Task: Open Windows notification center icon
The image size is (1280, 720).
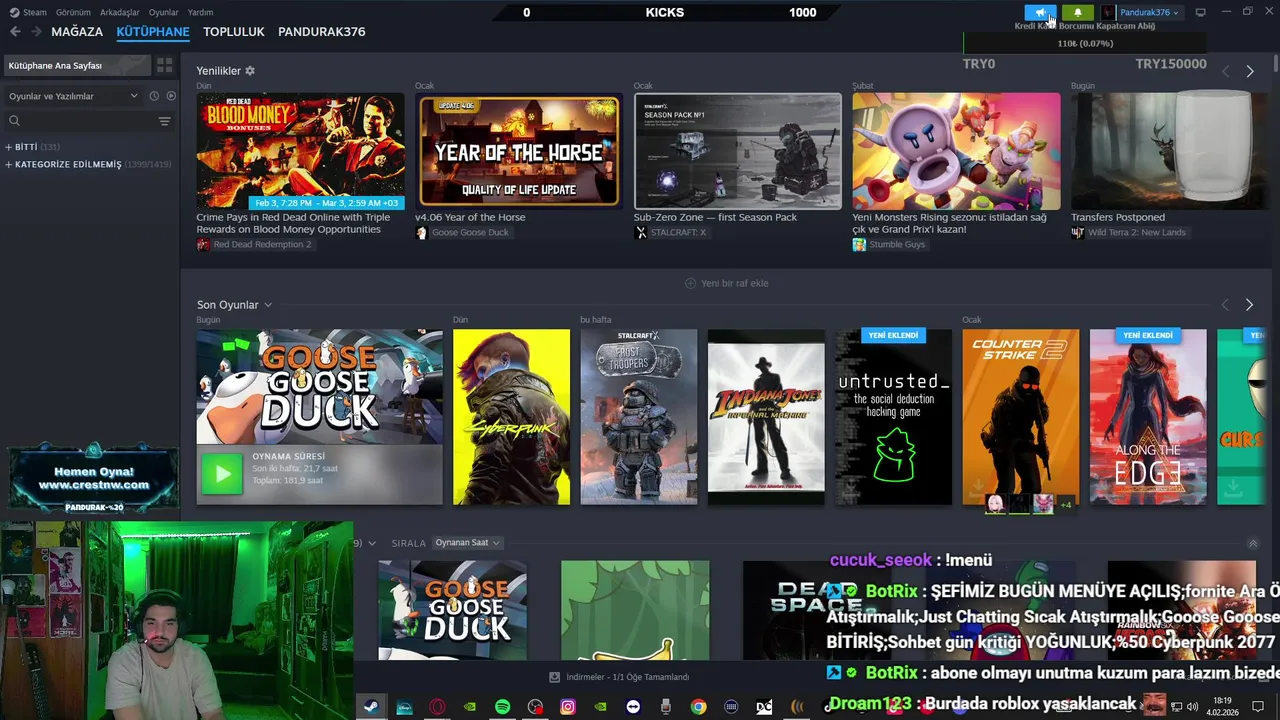Action: [1258, 707]
